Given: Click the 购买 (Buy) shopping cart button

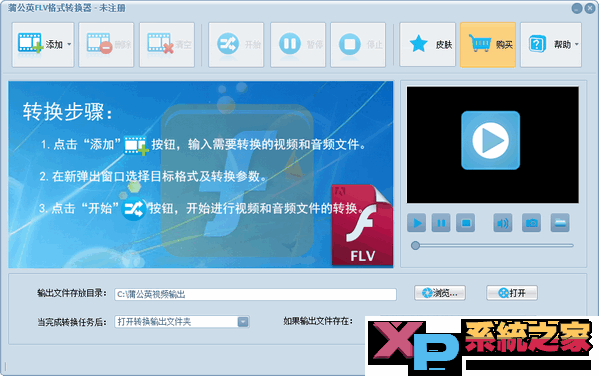Looking at the screenshot, I should pyautogui.click(x=488, y=45).
